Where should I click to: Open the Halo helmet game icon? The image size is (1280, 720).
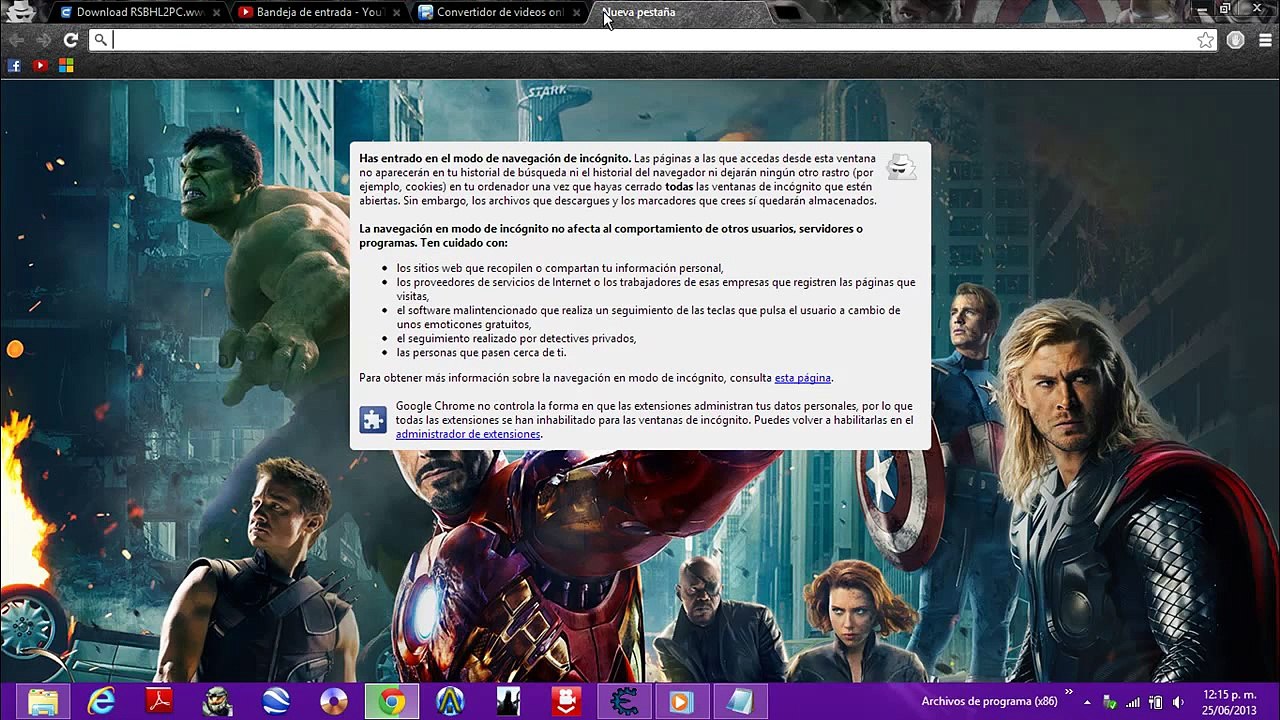(217, 701)
